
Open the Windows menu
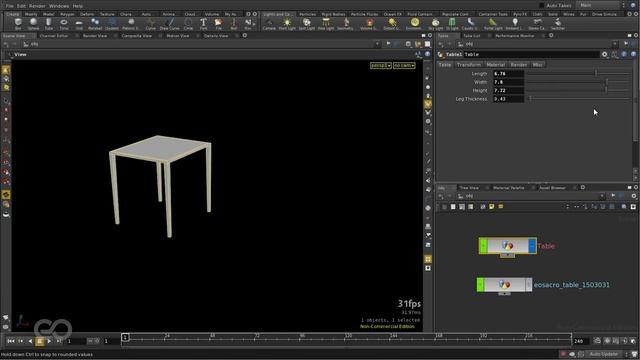point(59,6)
